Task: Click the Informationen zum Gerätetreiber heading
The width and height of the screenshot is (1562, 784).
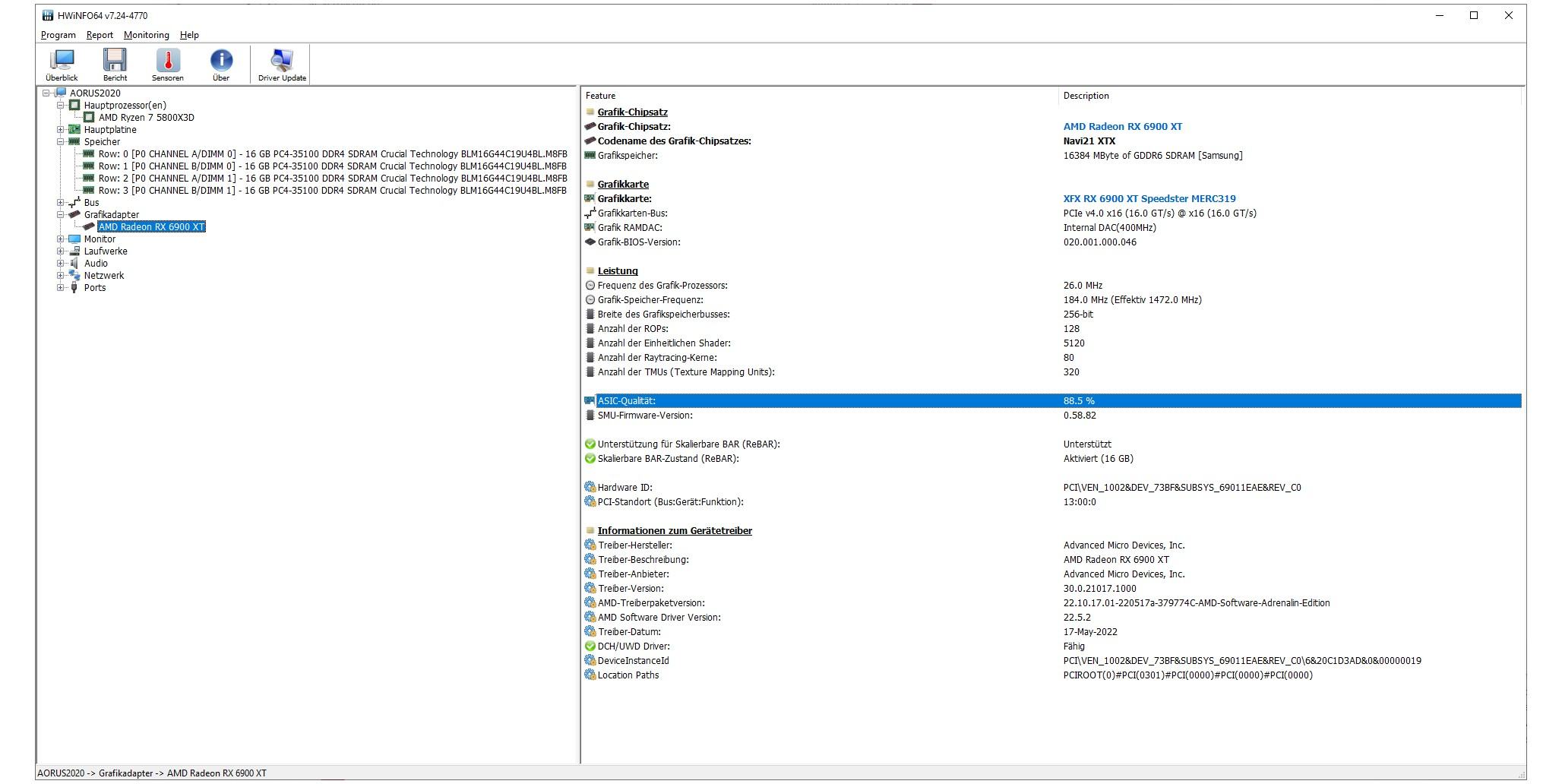Action: pyautogui.click(x=675, y=531)
